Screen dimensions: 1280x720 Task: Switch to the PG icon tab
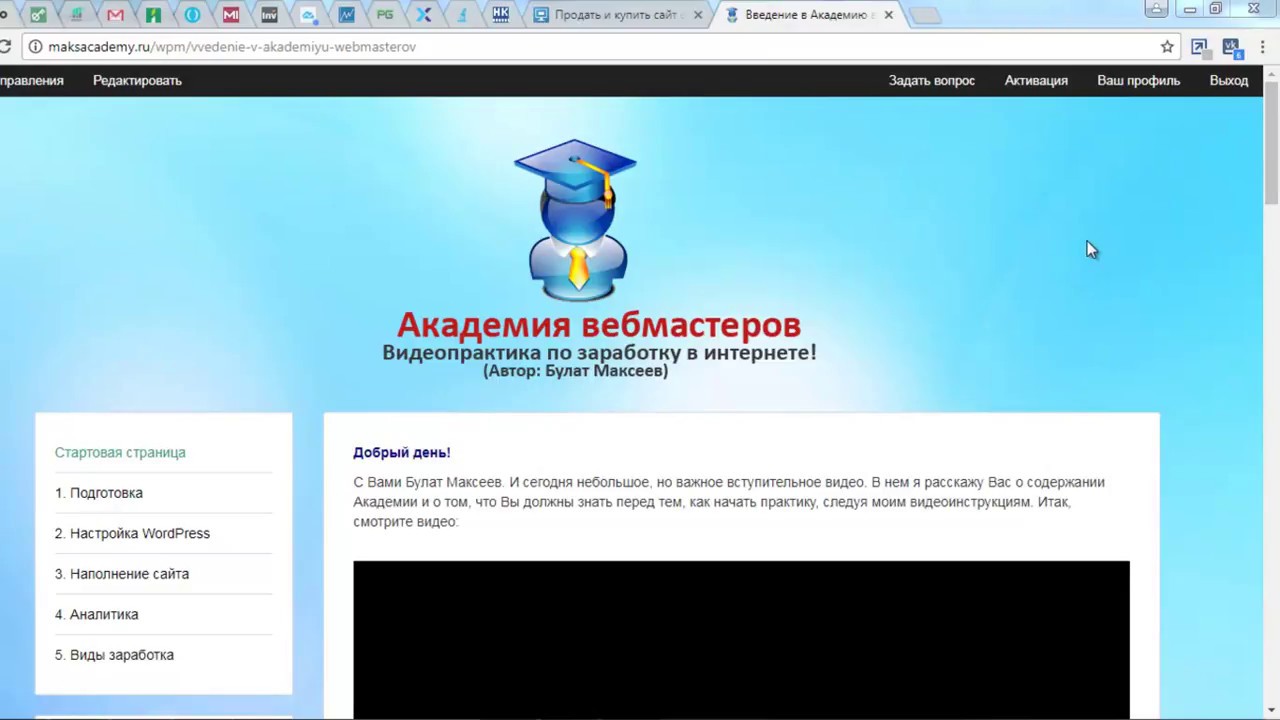(x=385, y=15)
